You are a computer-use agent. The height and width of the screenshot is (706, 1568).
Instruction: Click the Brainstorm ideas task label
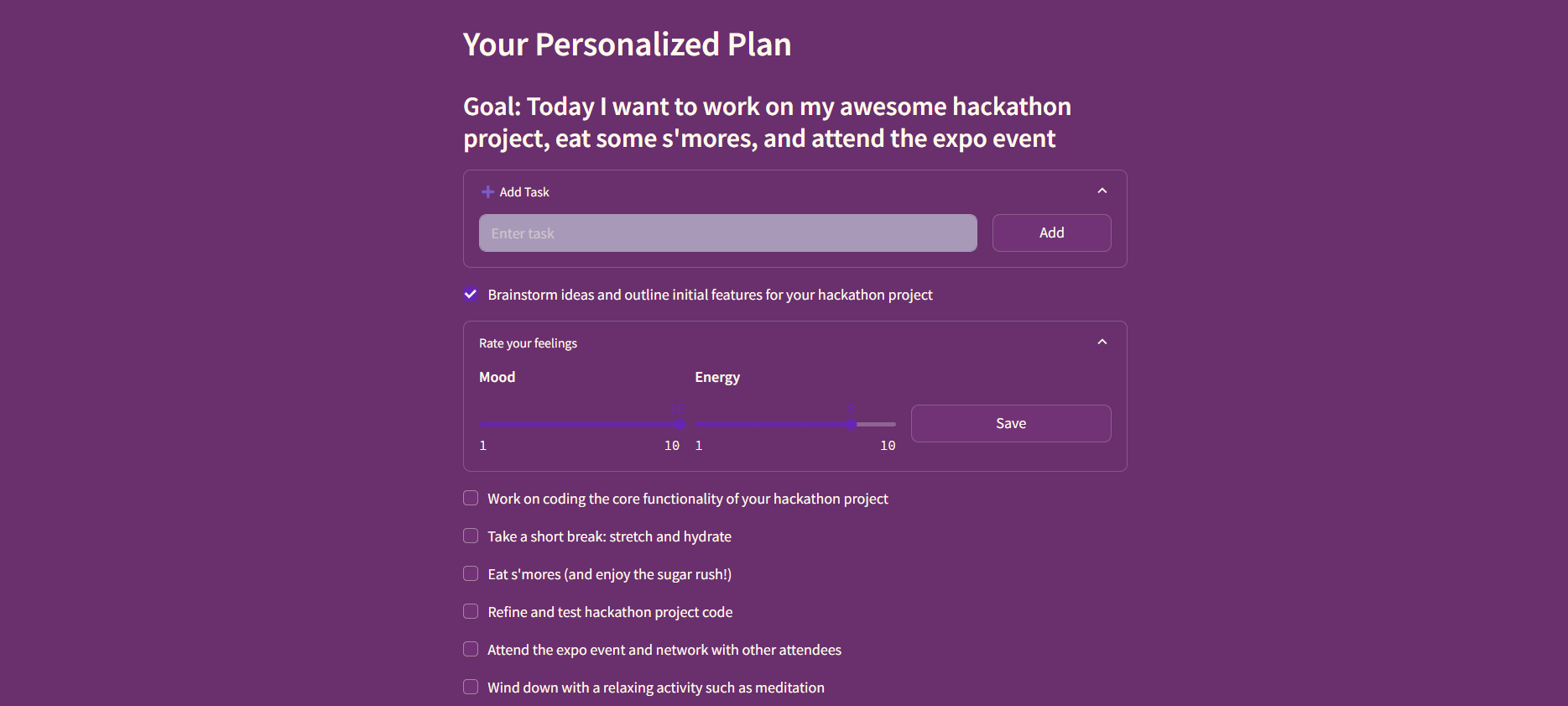click(x=710, y=295)
